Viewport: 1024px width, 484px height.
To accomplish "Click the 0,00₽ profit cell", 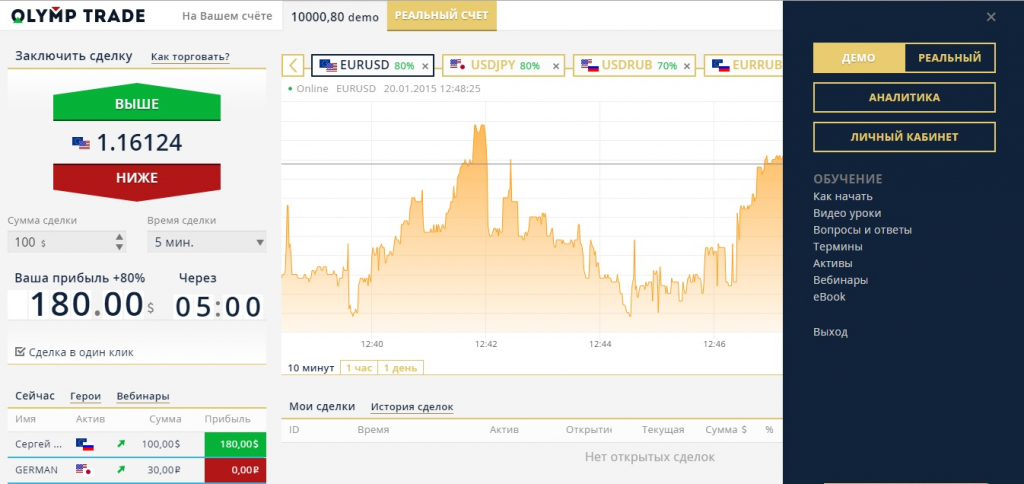I will [x=235, y=470].
